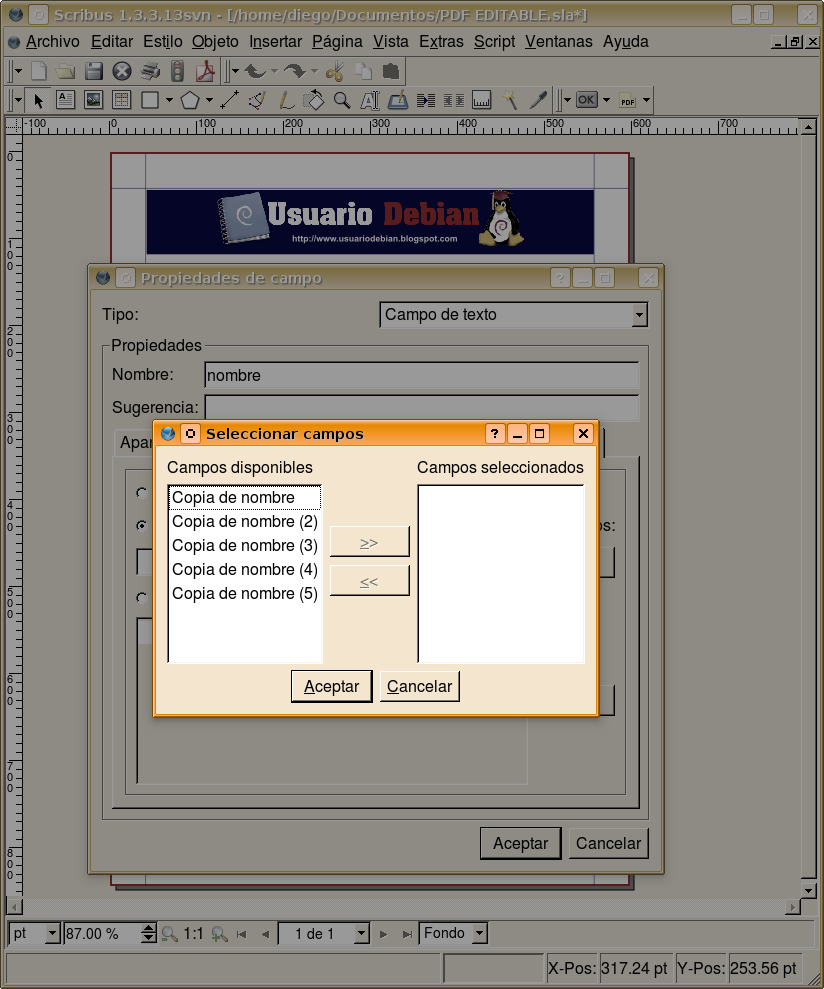
Task: Select the Rotate Item tool
Action: tap(314, 100)
